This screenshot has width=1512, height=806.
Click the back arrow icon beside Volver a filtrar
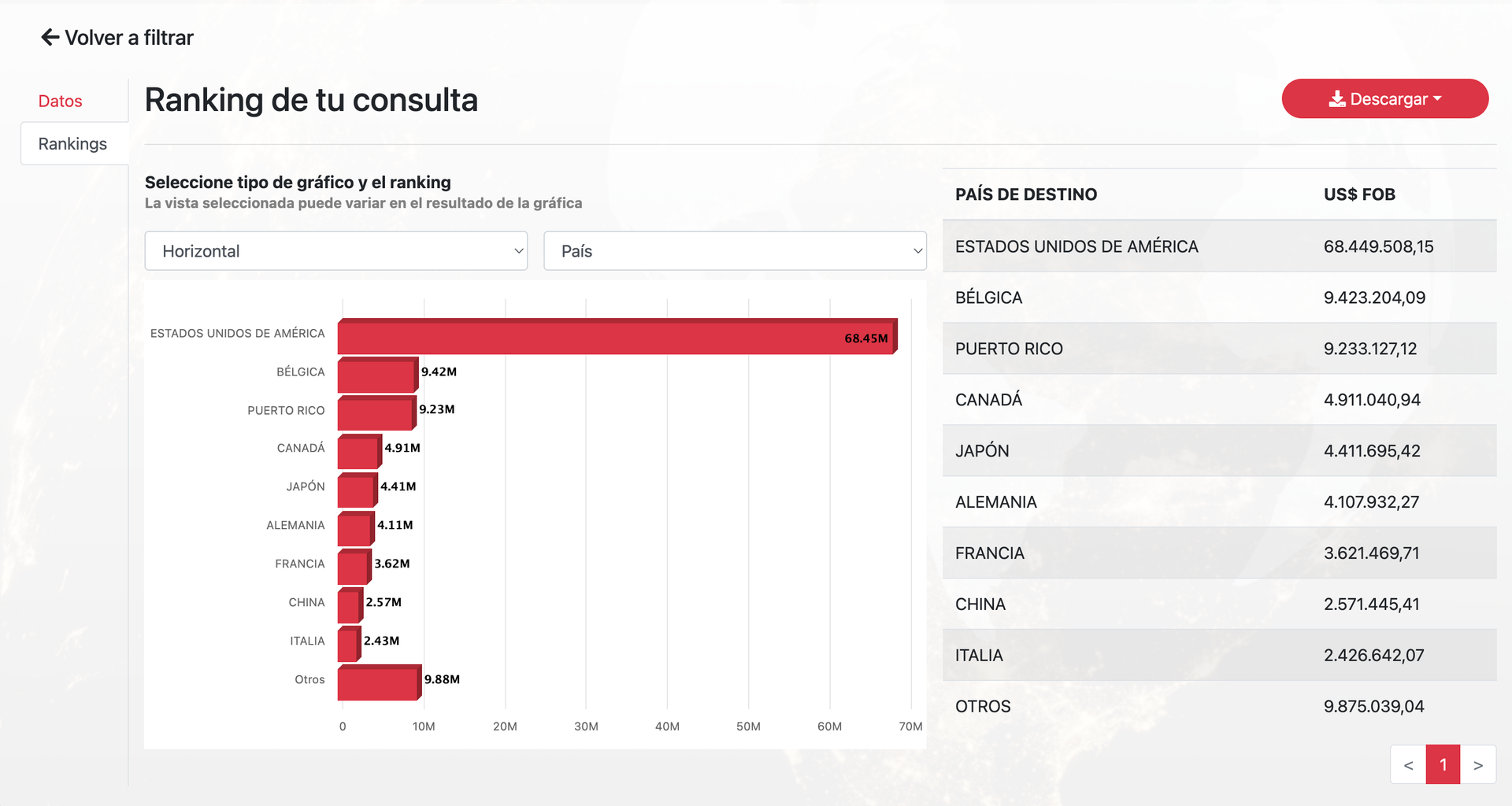tap(50, 37)
